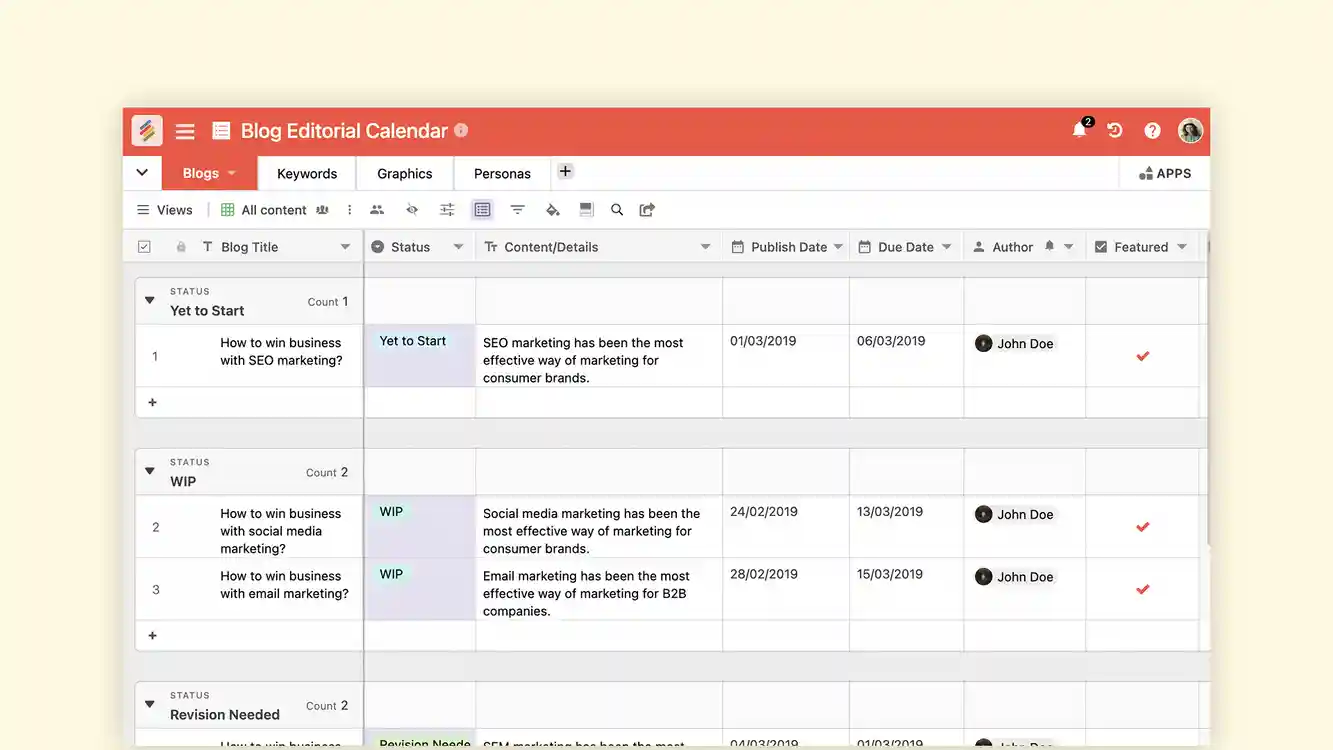Click the share/export icon in the toolbar
This screenshot has height=750, width=1333.
pos(646,209)
